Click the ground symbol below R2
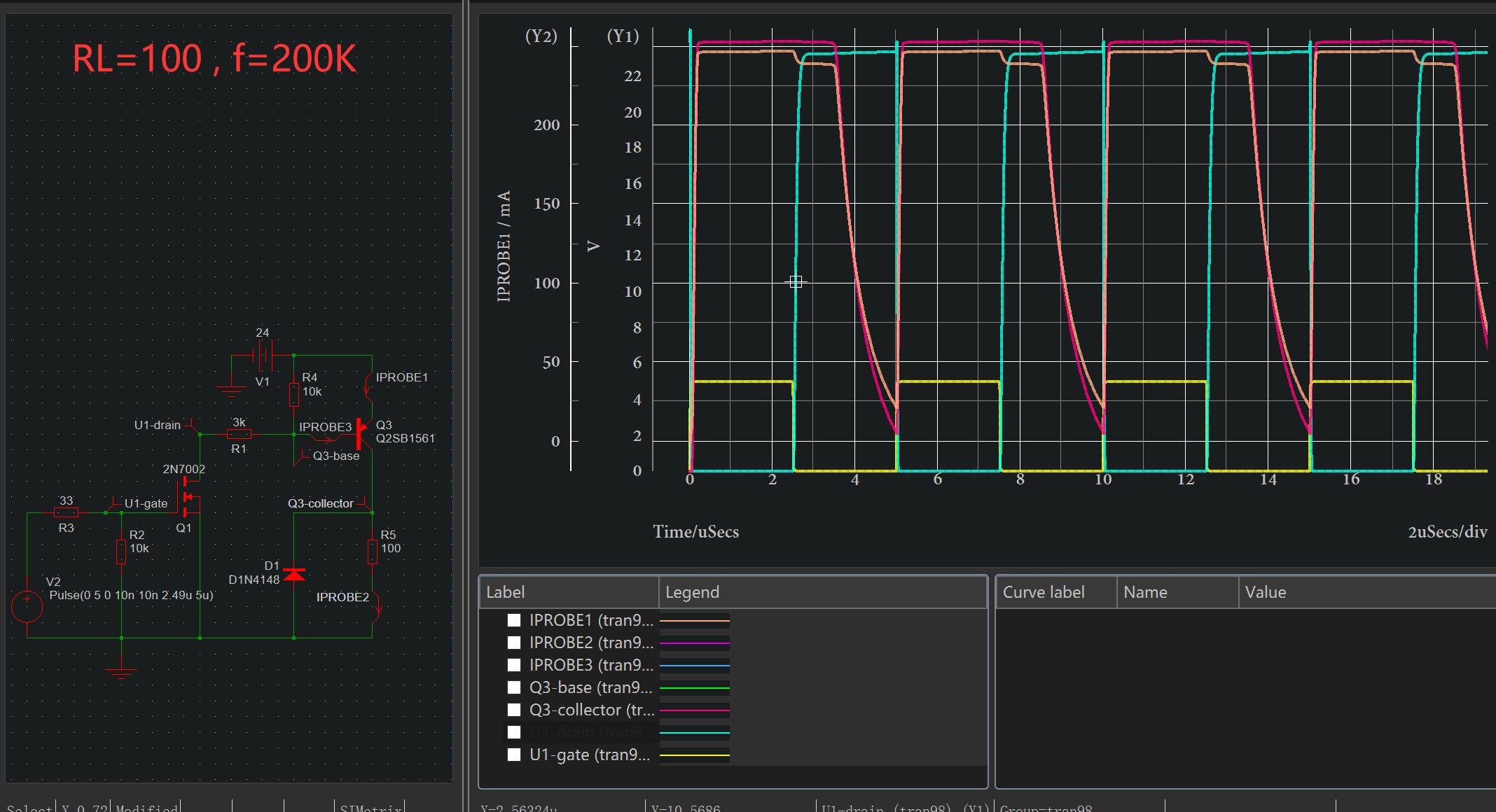Screen dimensions: 1496x812 click(121, 673)
